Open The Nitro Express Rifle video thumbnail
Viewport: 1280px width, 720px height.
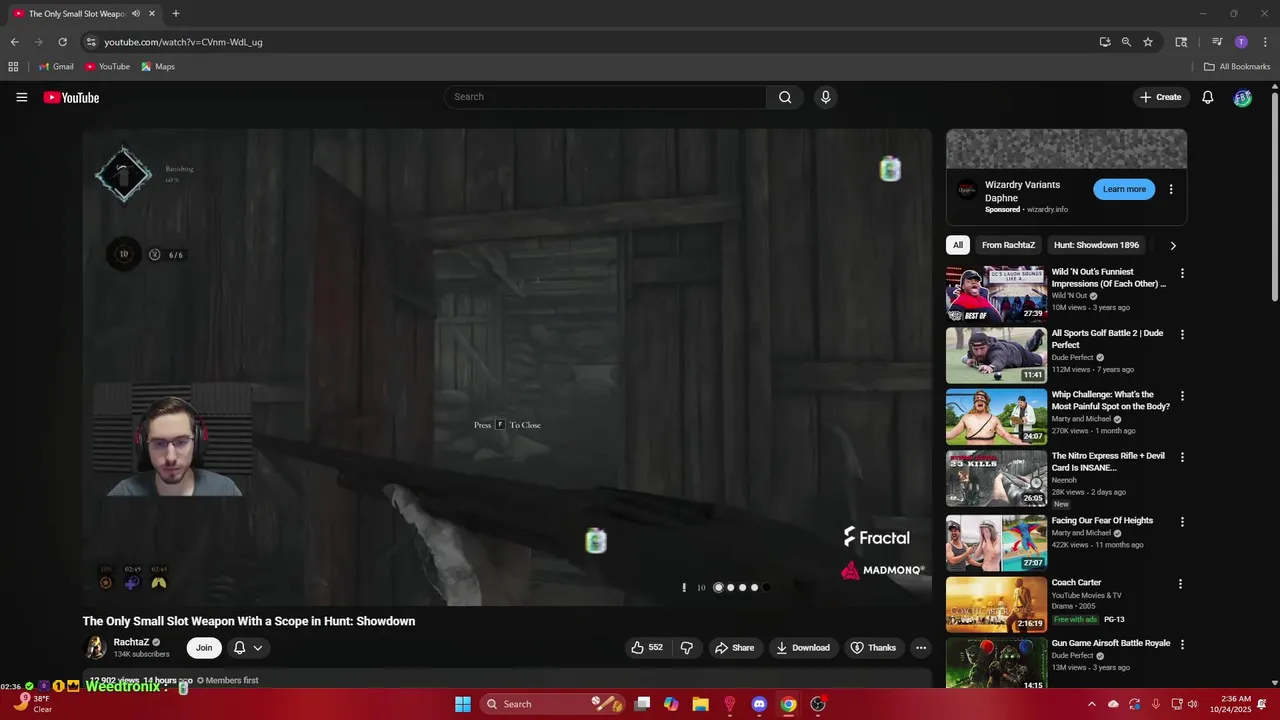[996, 478]
